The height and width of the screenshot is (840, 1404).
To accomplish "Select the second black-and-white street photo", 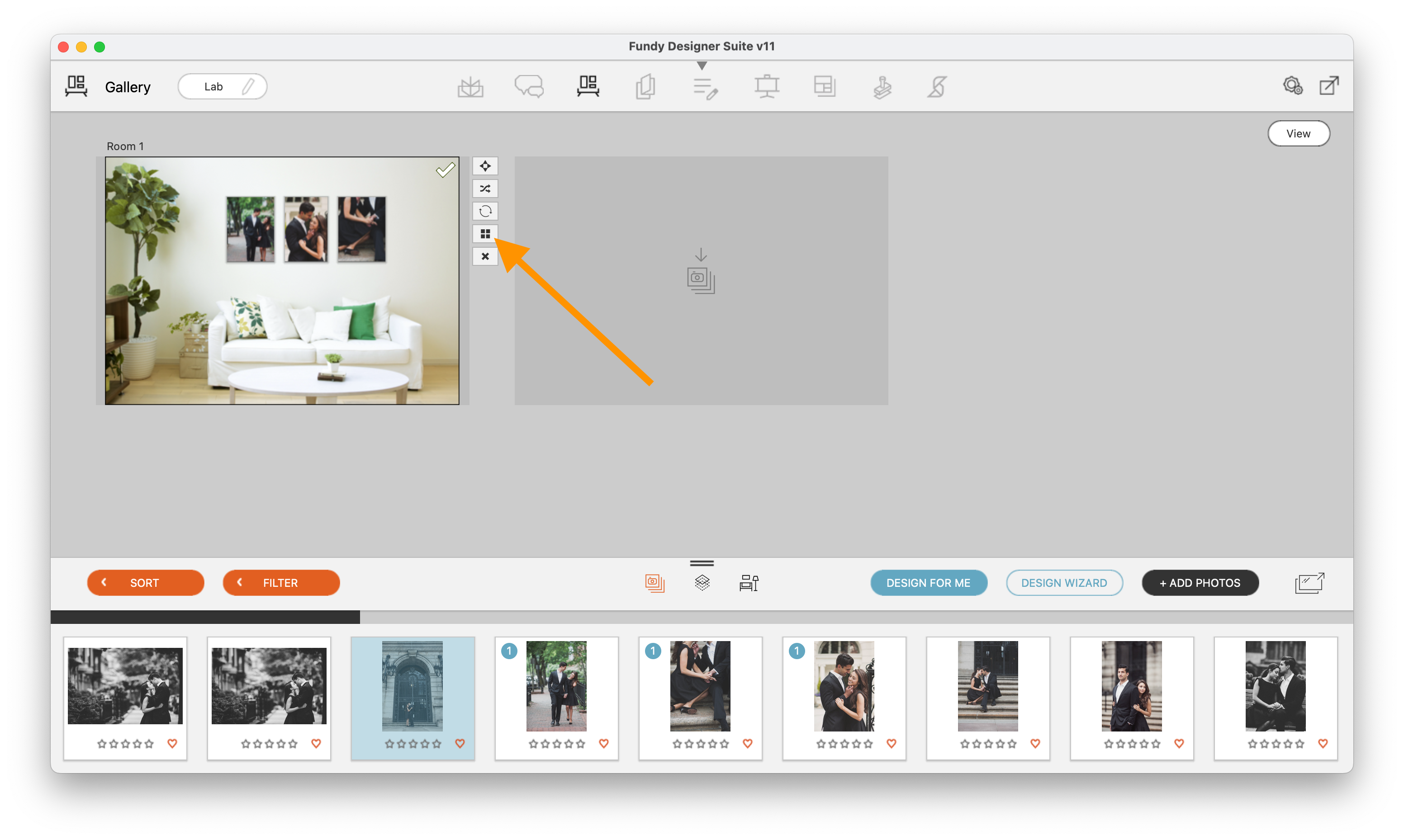I will coord(269,686).
